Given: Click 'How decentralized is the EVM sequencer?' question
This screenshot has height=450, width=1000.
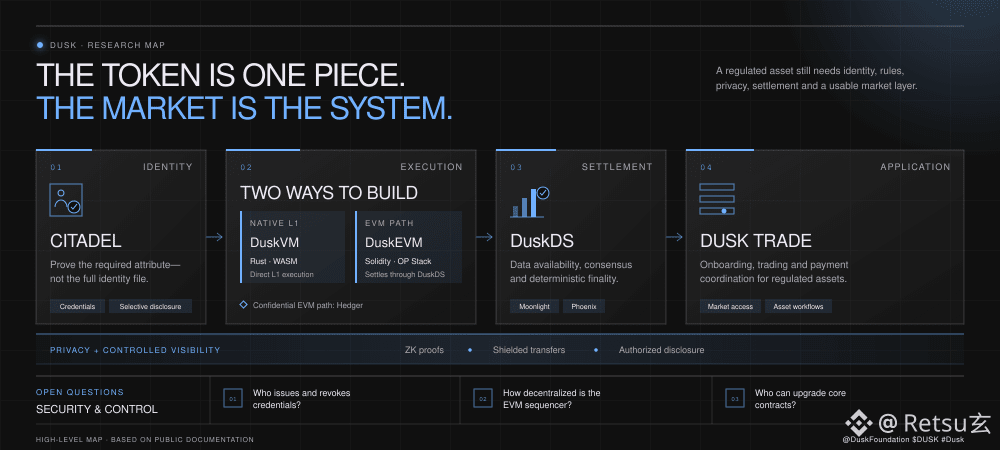Looking at the screenshot, I should [x=552, y=399].
